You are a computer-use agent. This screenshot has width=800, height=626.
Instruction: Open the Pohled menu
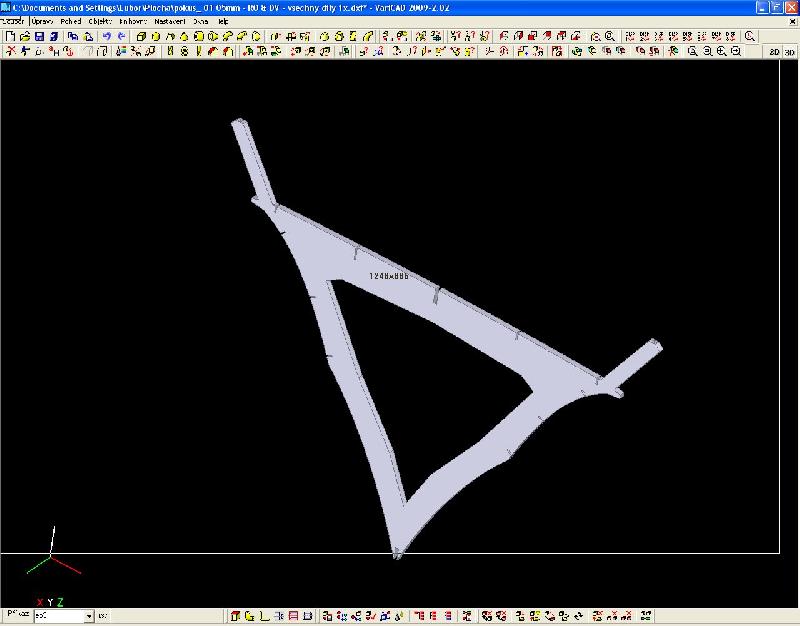click(70, 20)
